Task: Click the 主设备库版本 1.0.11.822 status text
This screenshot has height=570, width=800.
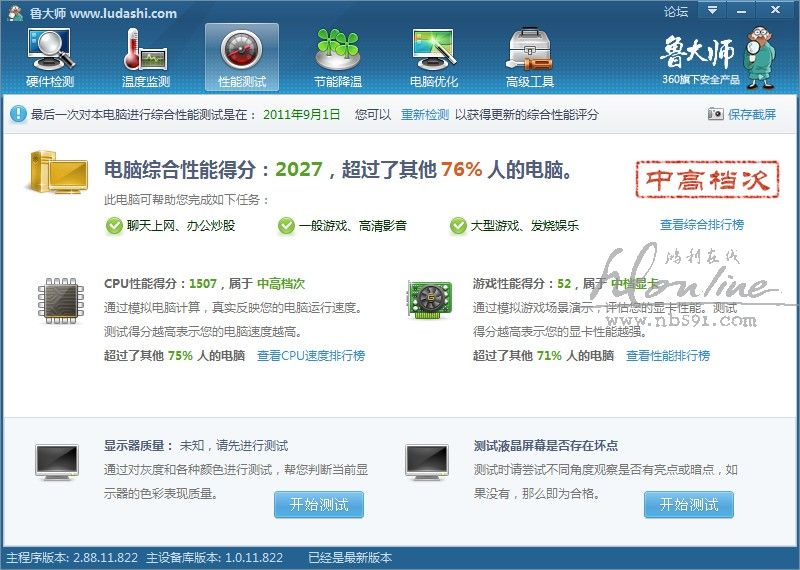Action: [214, 558]
